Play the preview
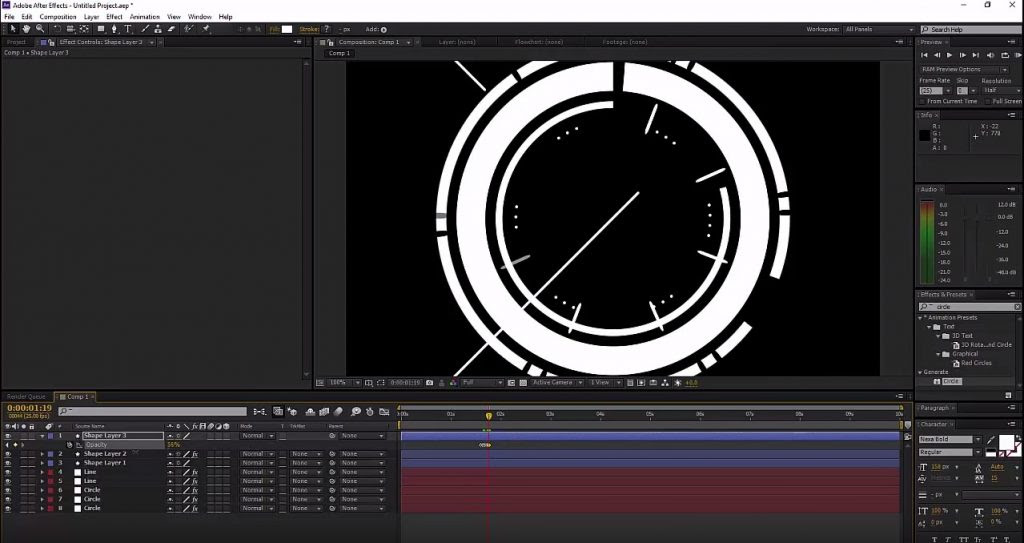1024x543 pixels. [x=950, y=56]
